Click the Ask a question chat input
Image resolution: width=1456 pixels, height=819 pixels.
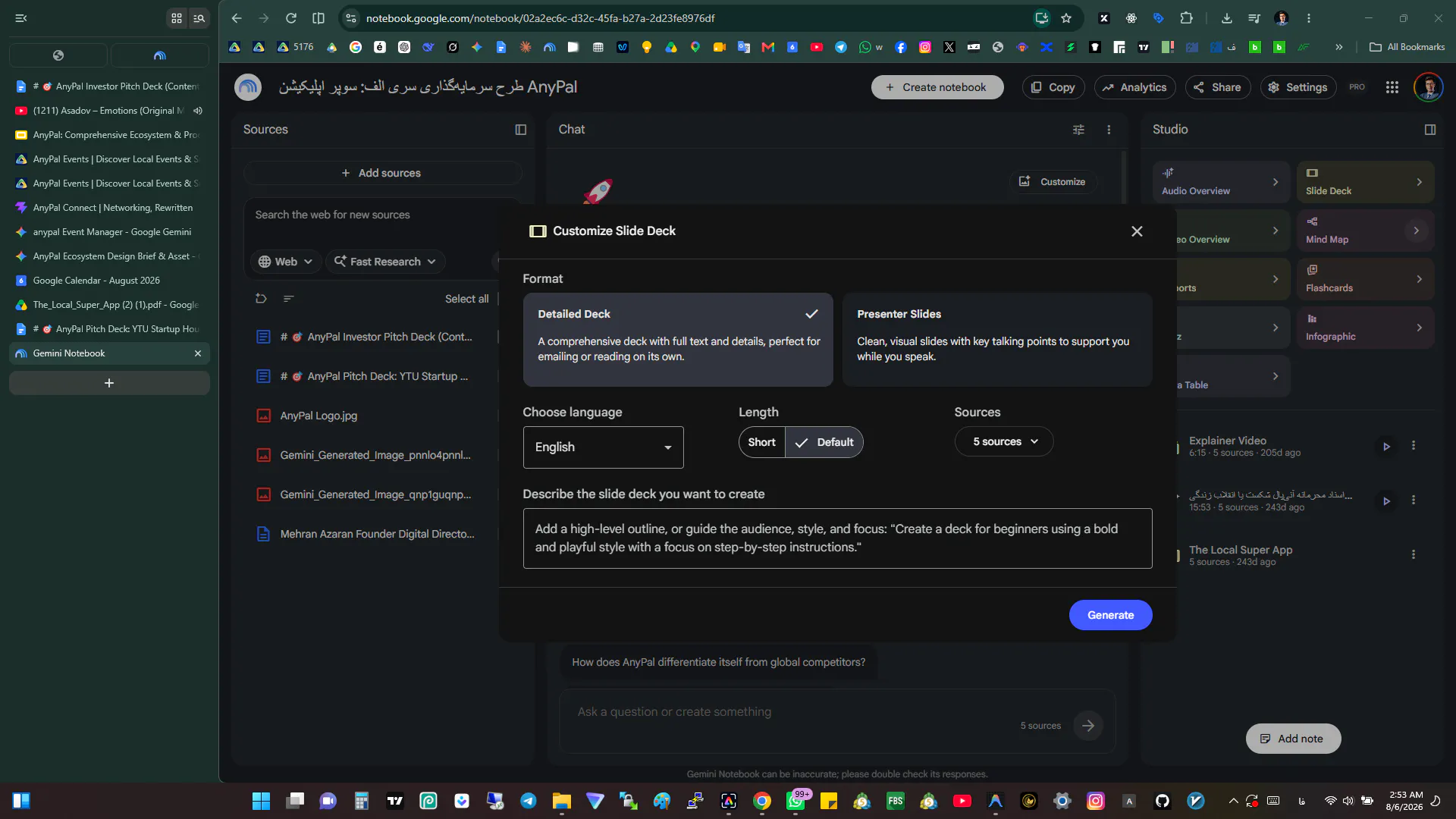click(x=789, y=712)
